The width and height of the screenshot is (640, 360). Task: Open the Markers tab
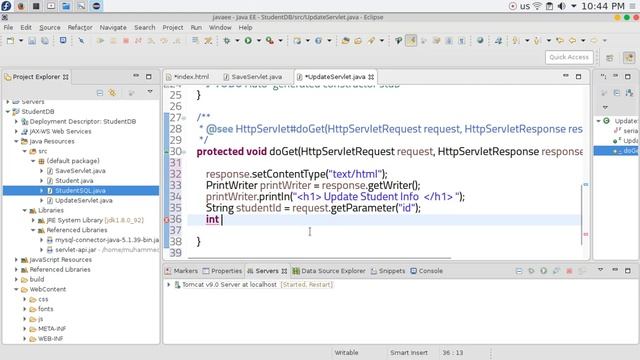[181, 271]
